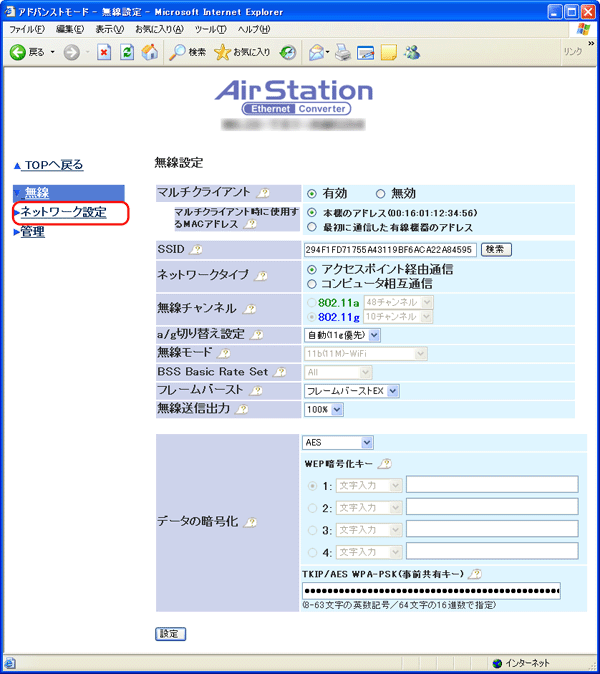This screenshot has height=674, width=600.
Task: Click help icon beside マルチクライアント label
Action: (263, 194)
